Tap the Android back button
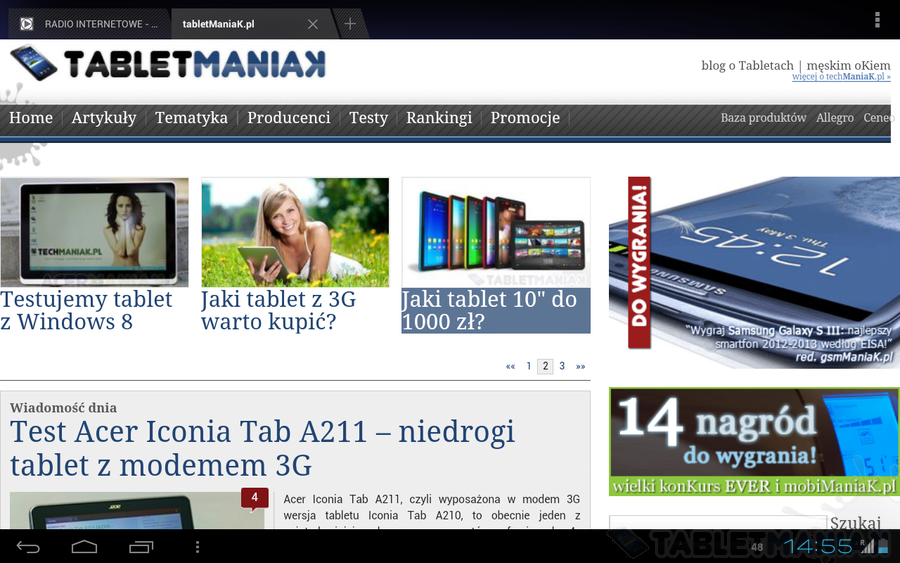 (x=28, y=547)
